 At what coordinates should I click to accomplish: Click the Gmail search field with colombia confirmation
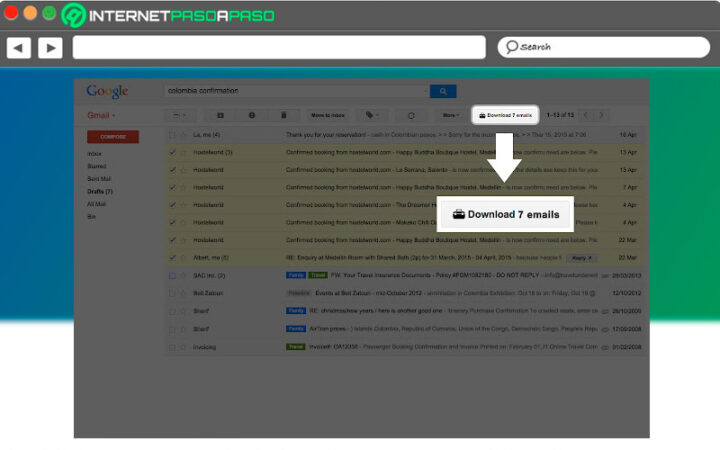(x=296, y=91)
